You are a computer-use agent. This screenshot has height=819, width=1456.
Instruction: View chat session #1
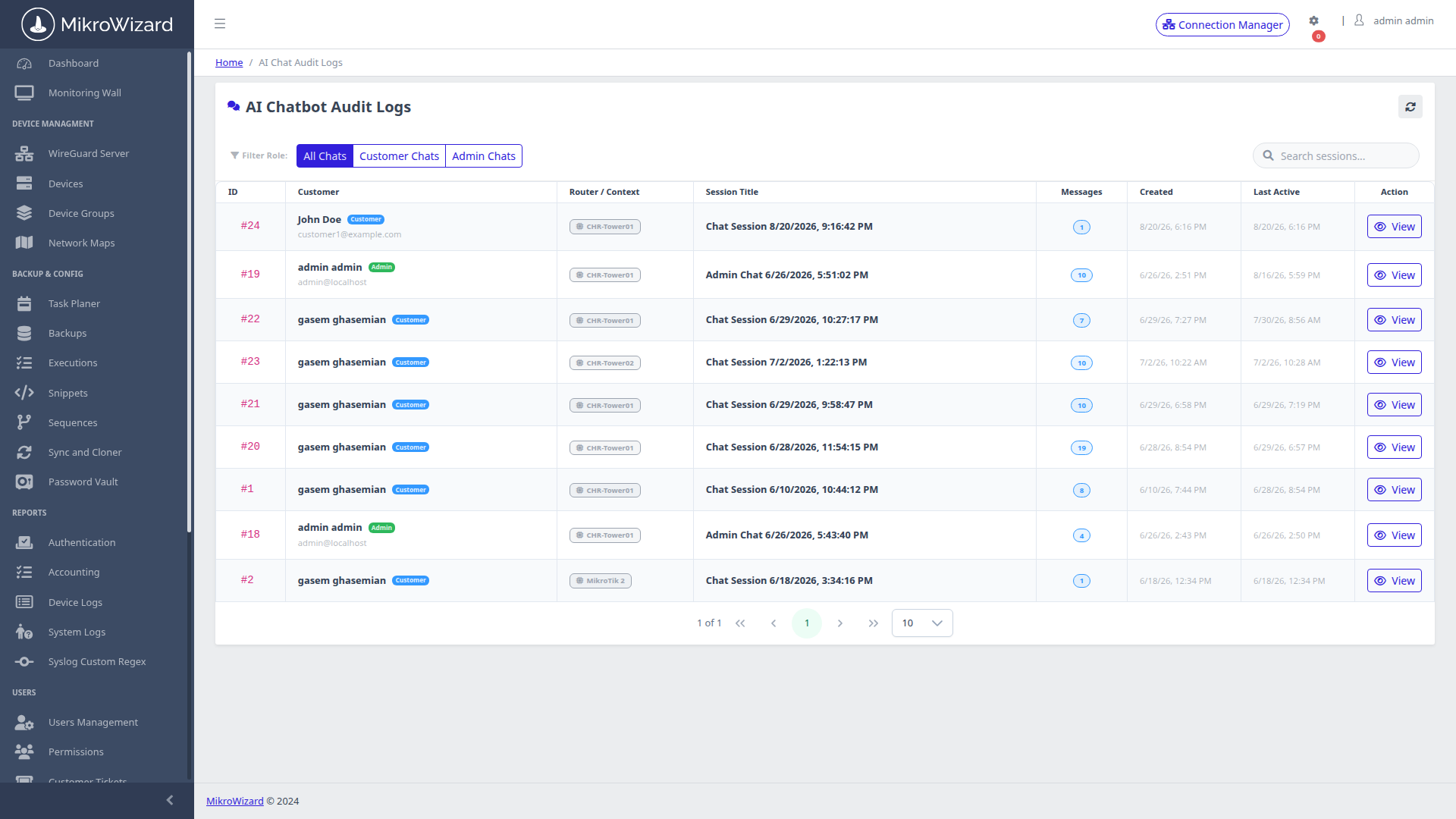[1394, 490]
